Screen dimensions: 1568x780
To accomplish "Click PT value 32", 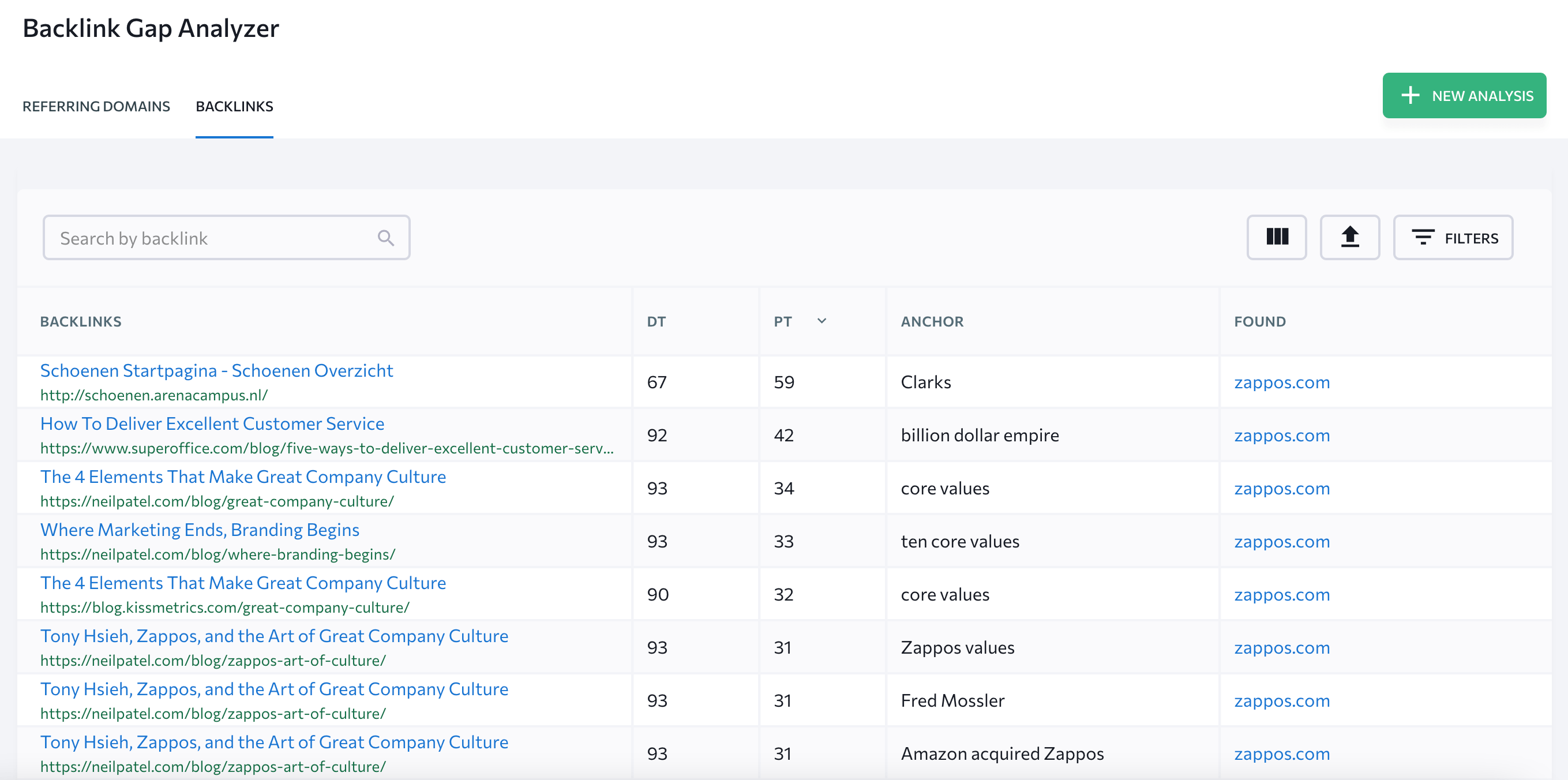I will pos(783,594).
